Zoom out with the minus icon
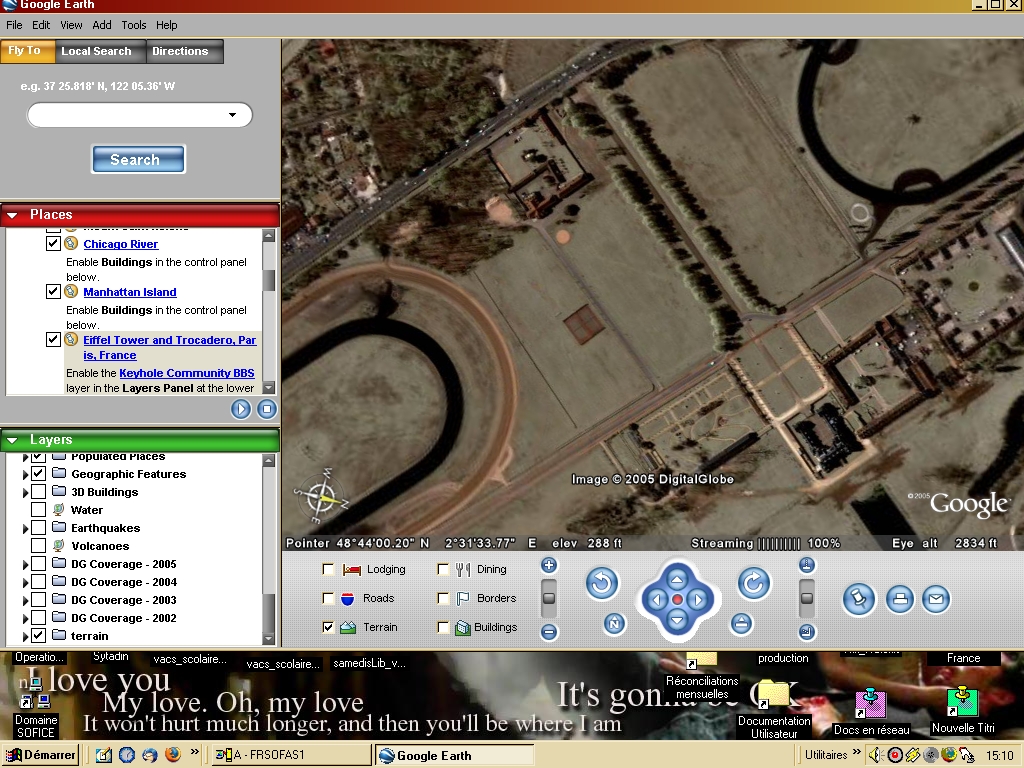1024x768 pixels. coord(549,632)
